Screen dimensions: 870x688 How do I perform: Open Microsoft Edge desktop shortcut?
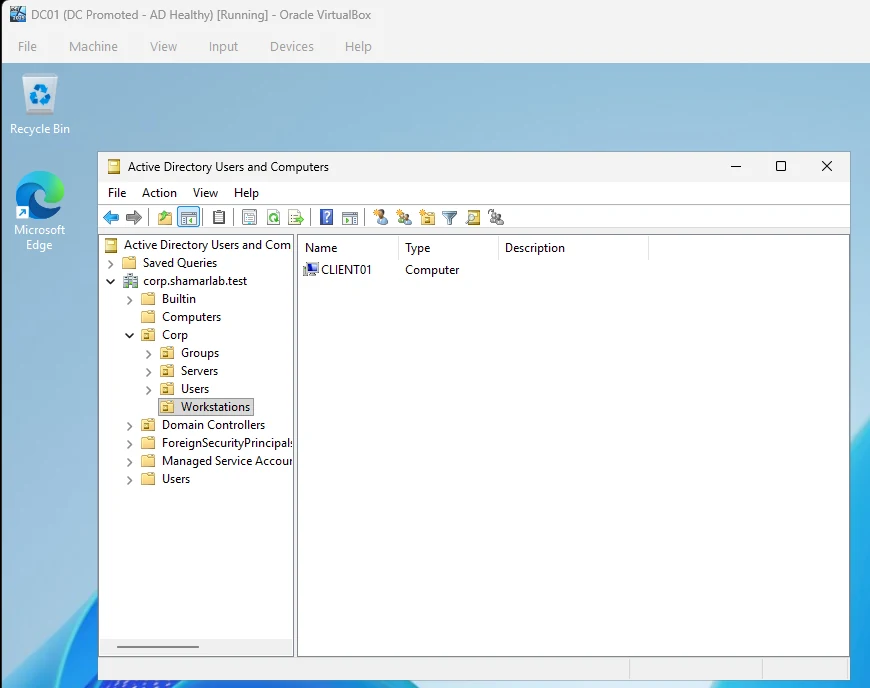39,211
